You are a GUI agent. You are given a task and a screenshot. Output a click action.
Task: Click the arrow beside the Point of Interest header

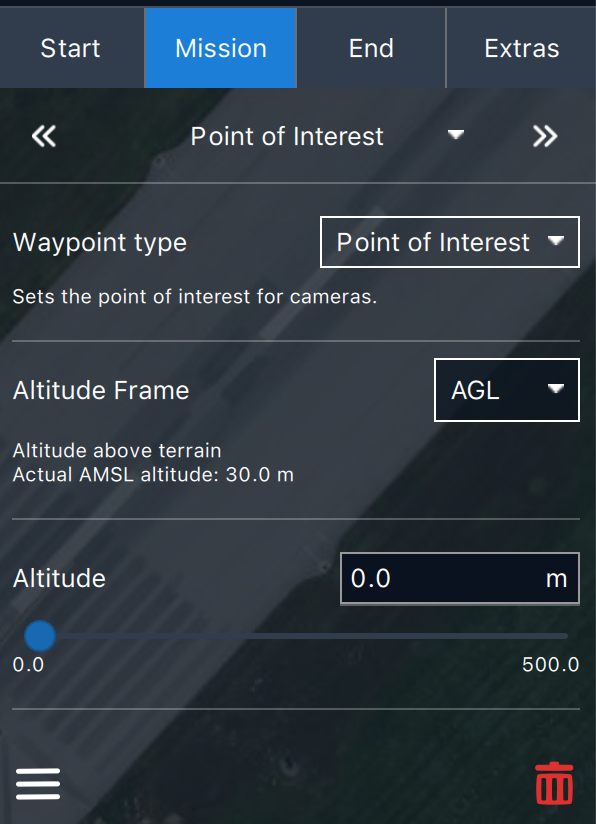click(455, 135)
